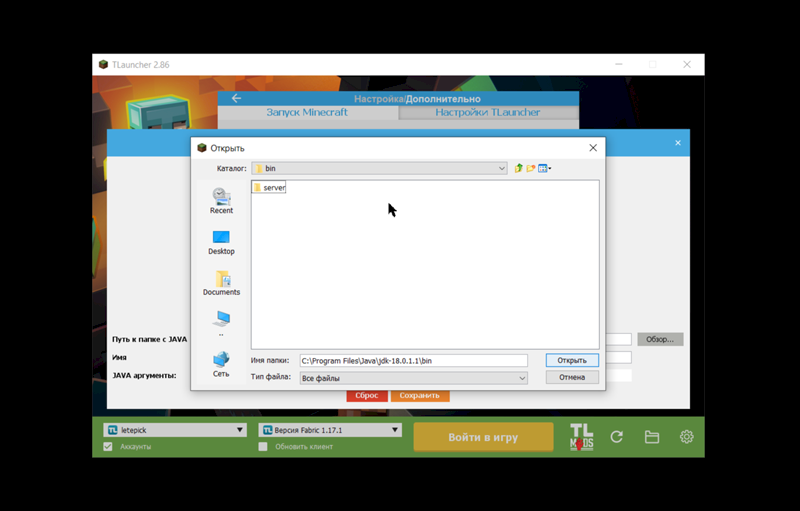Click the refresh icon in launcher bar
Viewport: 800px width, 511px height.
pyautogui.click(x=617, y=437)
